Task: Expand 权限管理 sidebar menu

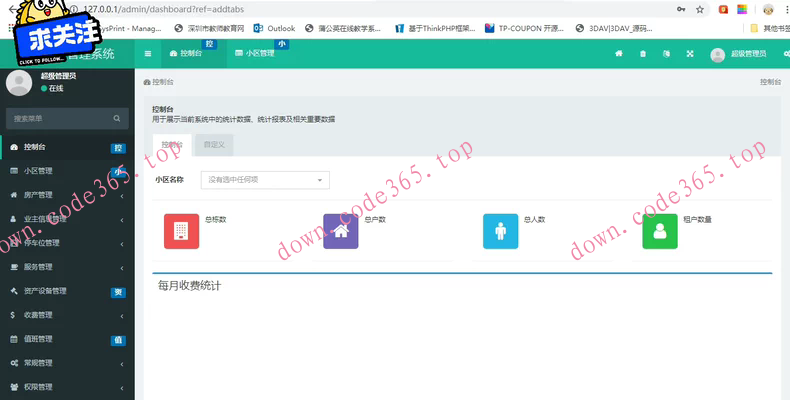Action: click(x=68, y=387)
